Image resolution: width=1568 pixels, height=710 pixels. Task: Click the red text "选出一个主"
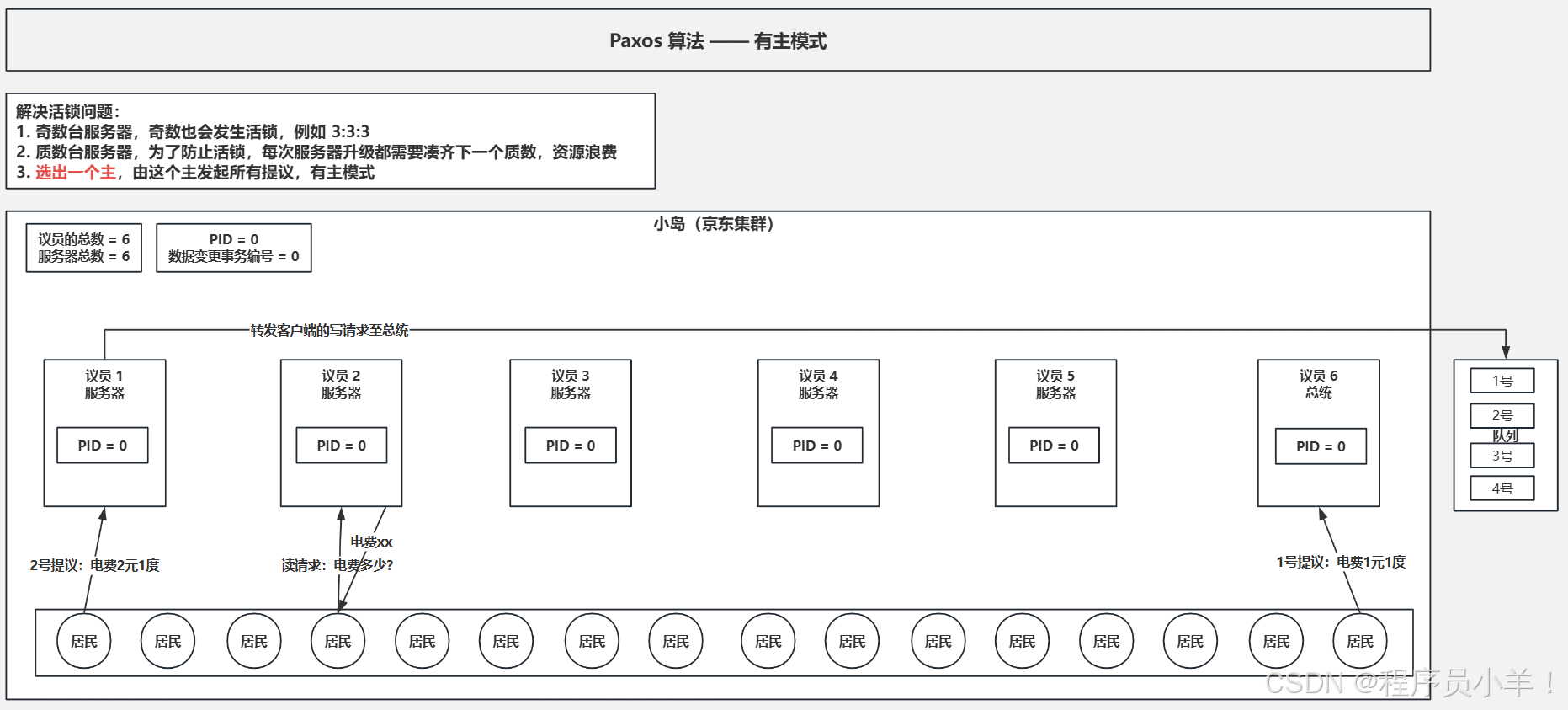click(x=76, y=172)
